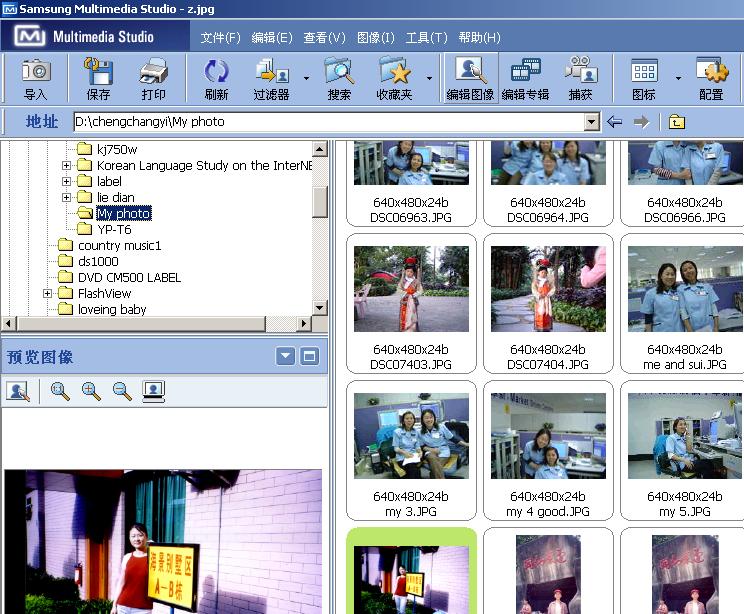
Task: Open the address path dropdown
Action: (591, 122)
